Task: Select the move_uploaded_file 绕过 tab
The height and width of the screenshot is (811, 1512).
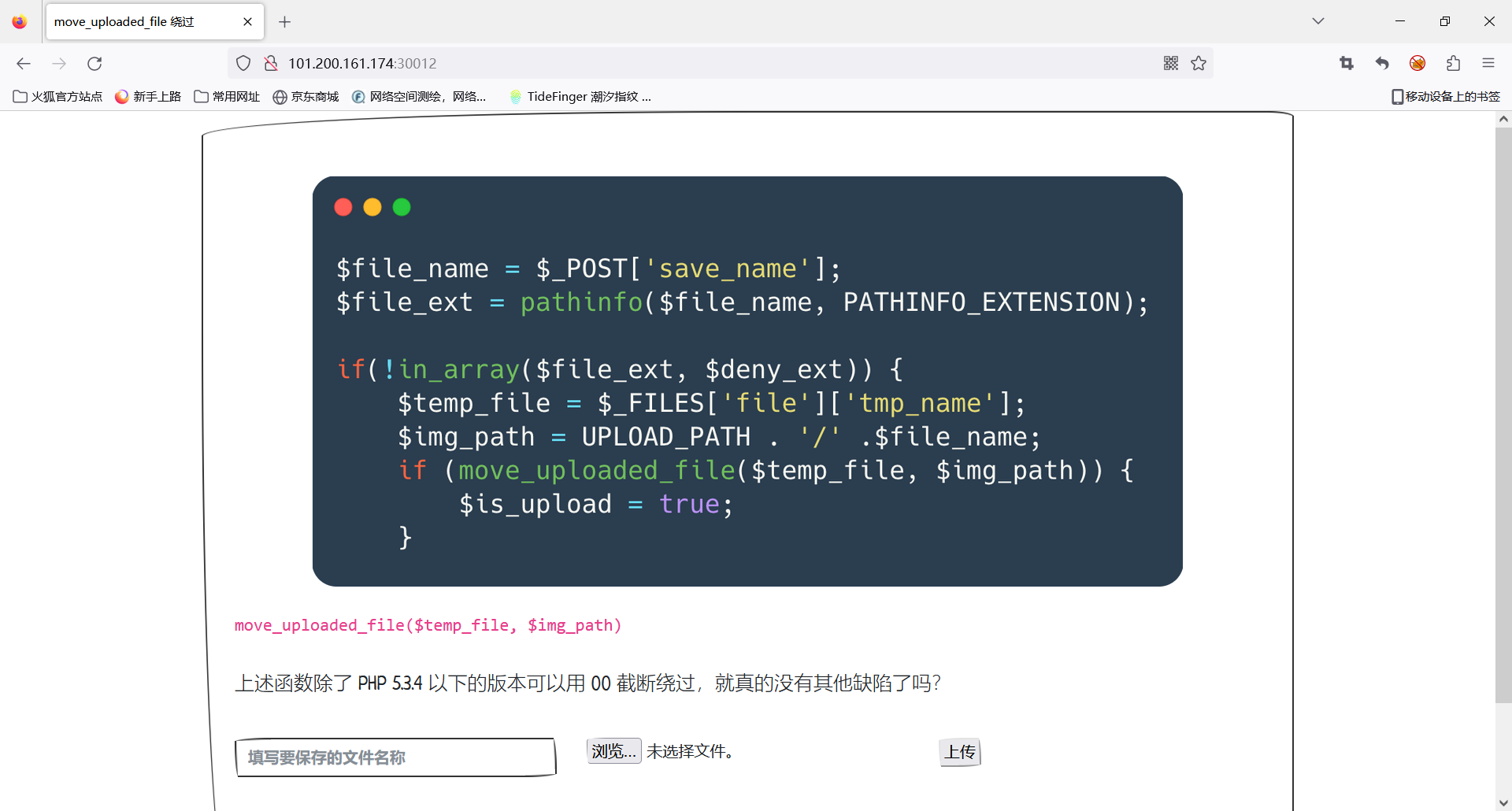Action: tap(154, 22)
